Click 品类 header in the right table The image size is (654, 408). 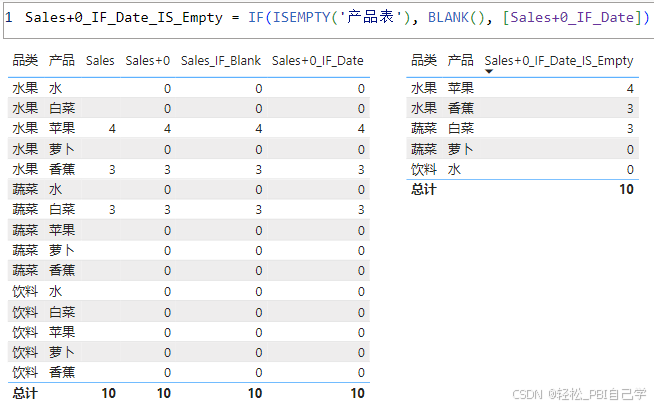tap(424, 61)
